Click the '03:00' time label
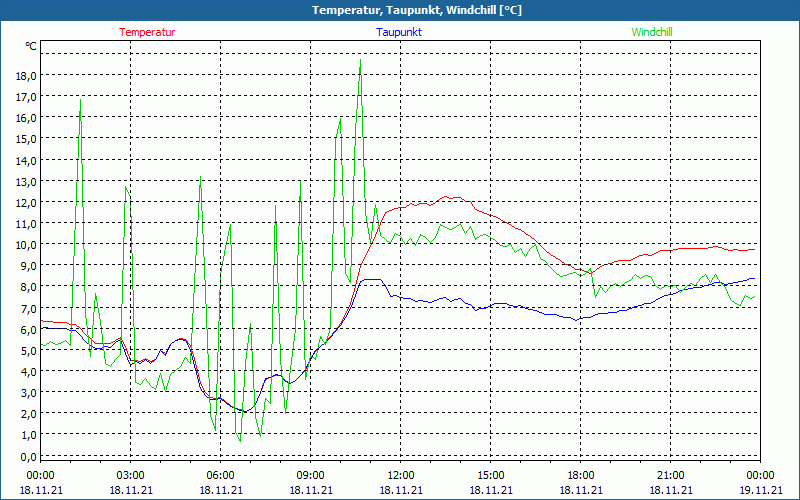 coord(131,476)
